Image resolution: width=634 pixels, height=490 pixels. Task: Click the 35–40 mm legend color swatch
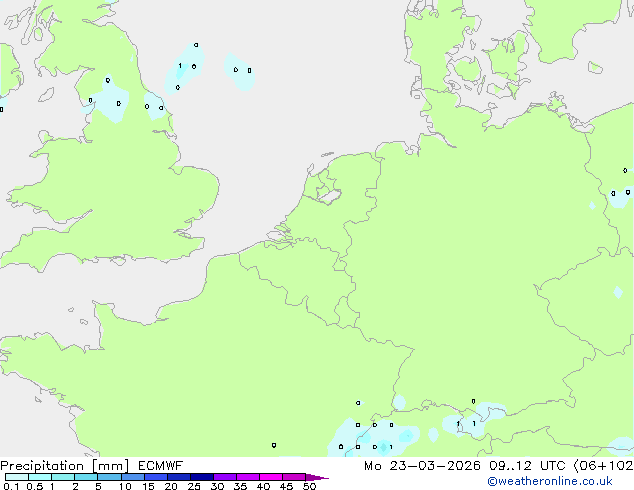click(x=248, y=477)
